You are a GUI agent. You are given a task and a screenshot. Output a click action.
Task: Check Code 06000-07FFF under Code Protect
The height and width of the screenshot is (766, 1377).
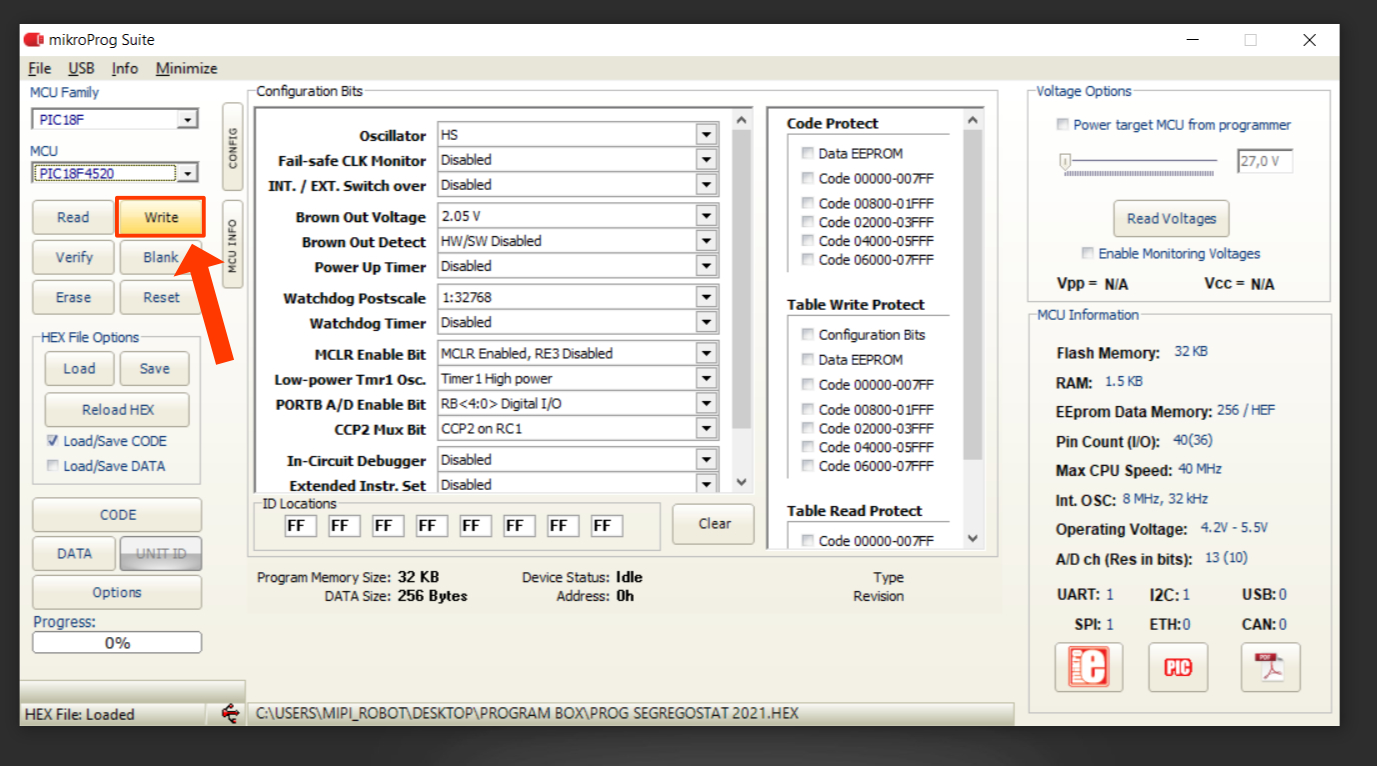(x=807, y=260)
